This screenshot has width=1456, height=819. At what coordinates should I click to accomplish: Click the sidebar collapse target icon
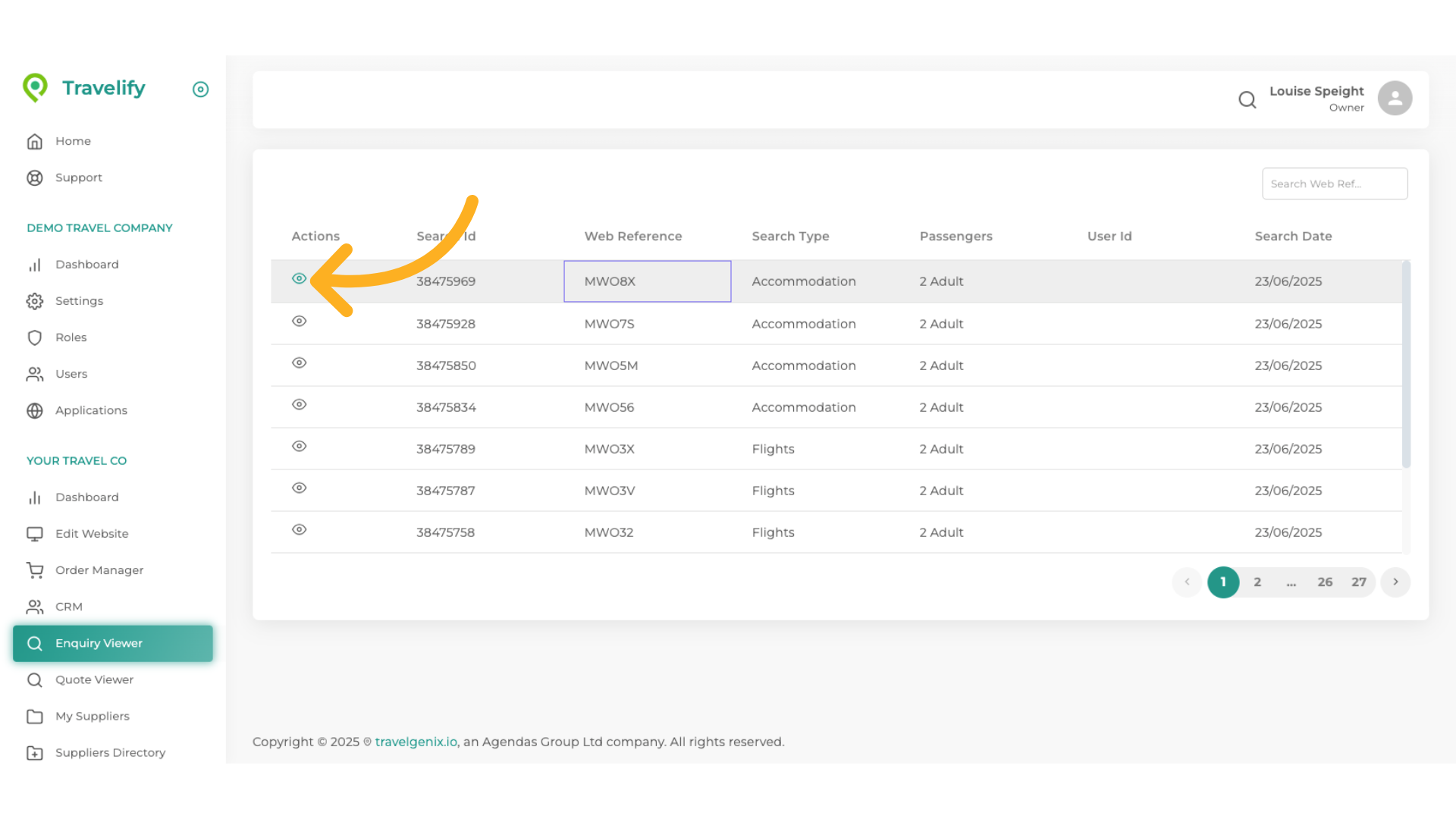click(x=200, y=89)
